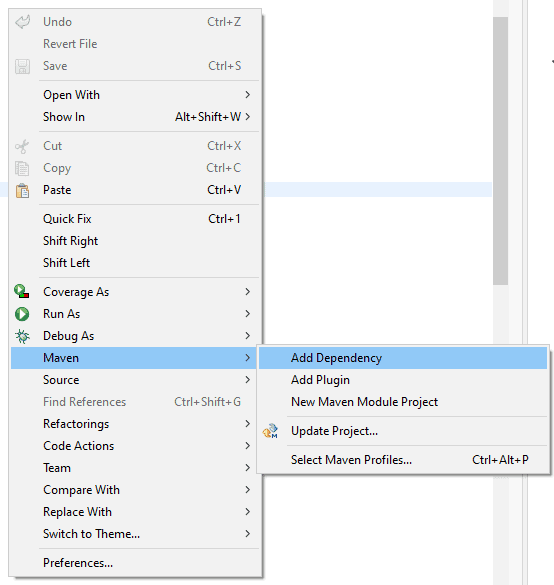The image size is (554, 585).
Task: Click the Debug As bug icon
Action: click(22, 336)
